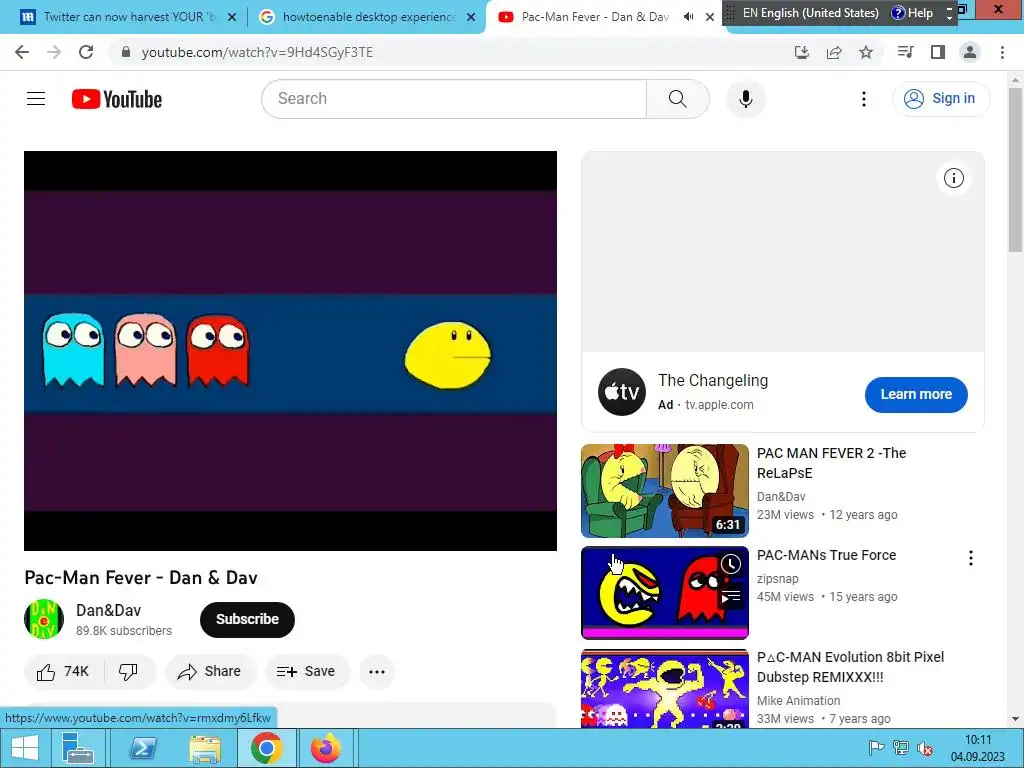1024x768 pixels.
Task: Open PAC MAN FEVER 2 -The ReLaPsE title
Action: point(831,462)
